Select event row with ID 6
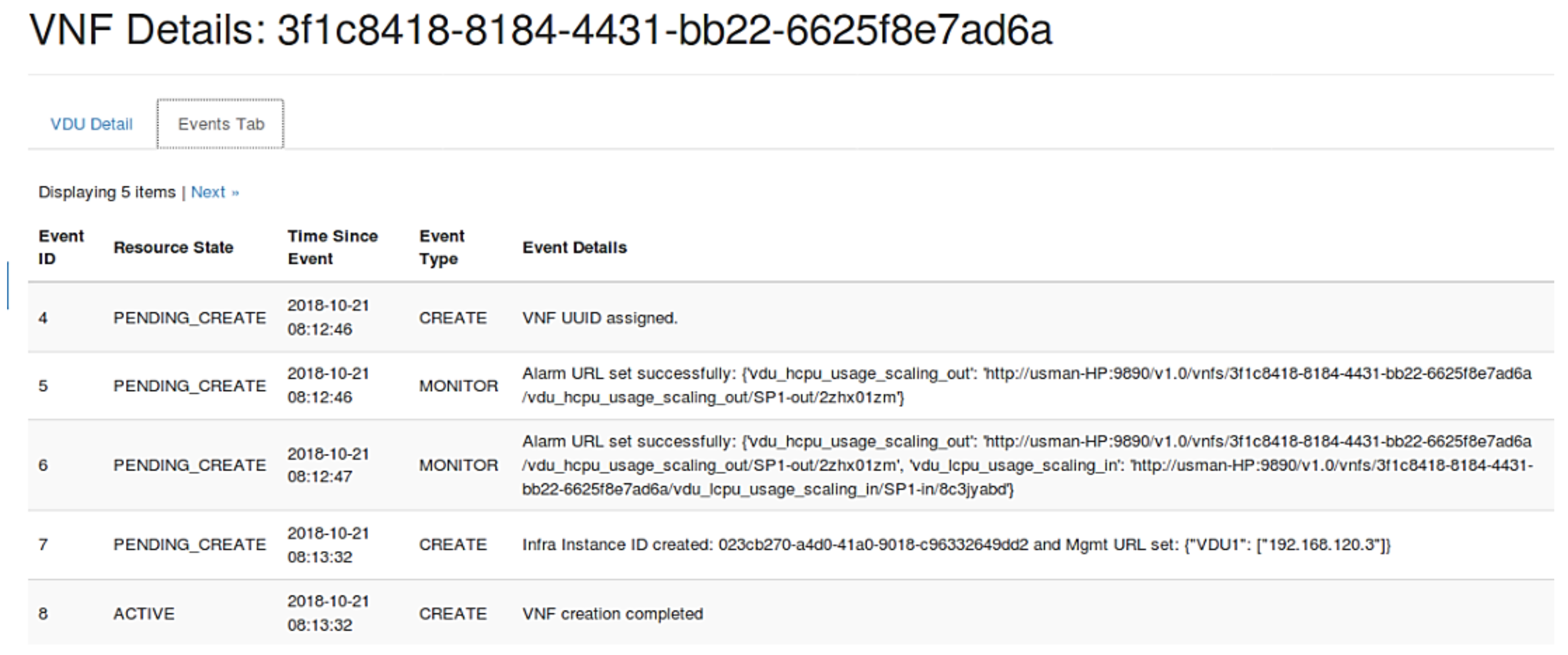This screenshot has width=1568, height=655. click(43, 465)
